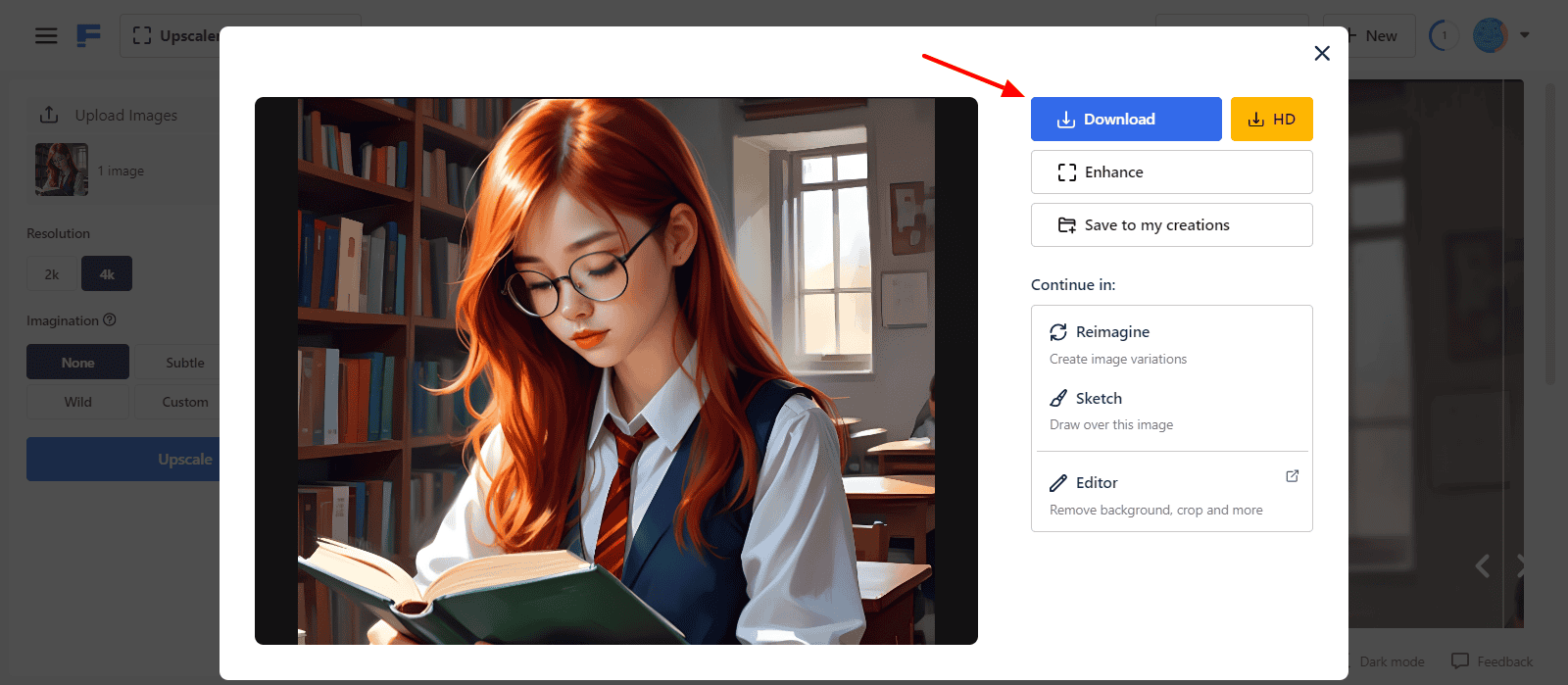
Task: Close the image preview dialog
Action: pyautogui.click(x=1322, y=53)
